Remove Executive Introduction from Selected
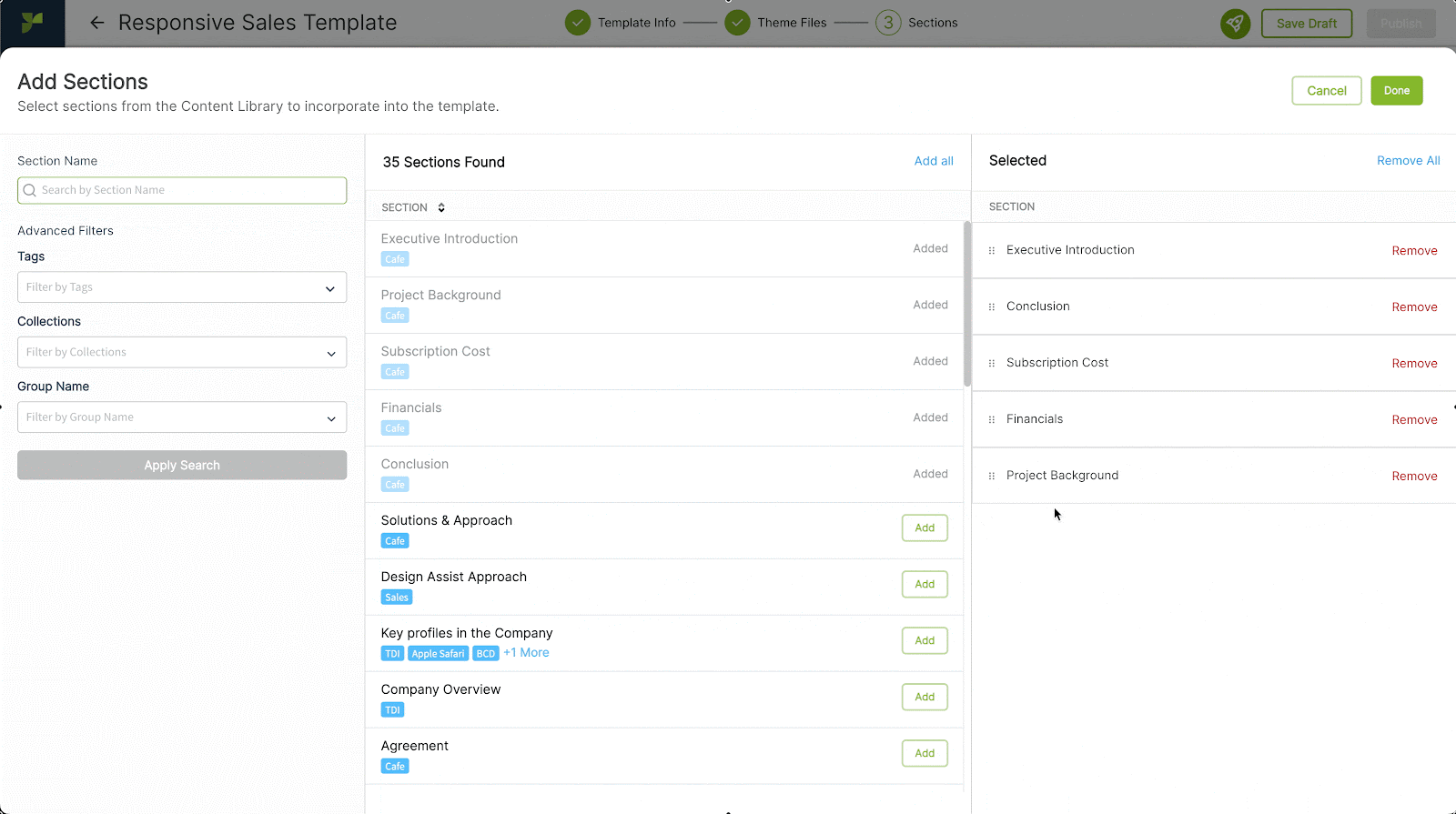 point(1414,251)
